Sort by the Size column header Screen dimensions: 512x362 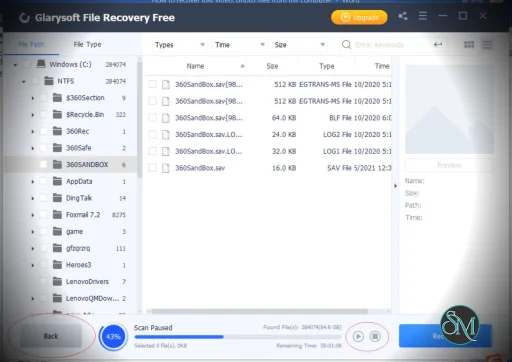(272, 66)
